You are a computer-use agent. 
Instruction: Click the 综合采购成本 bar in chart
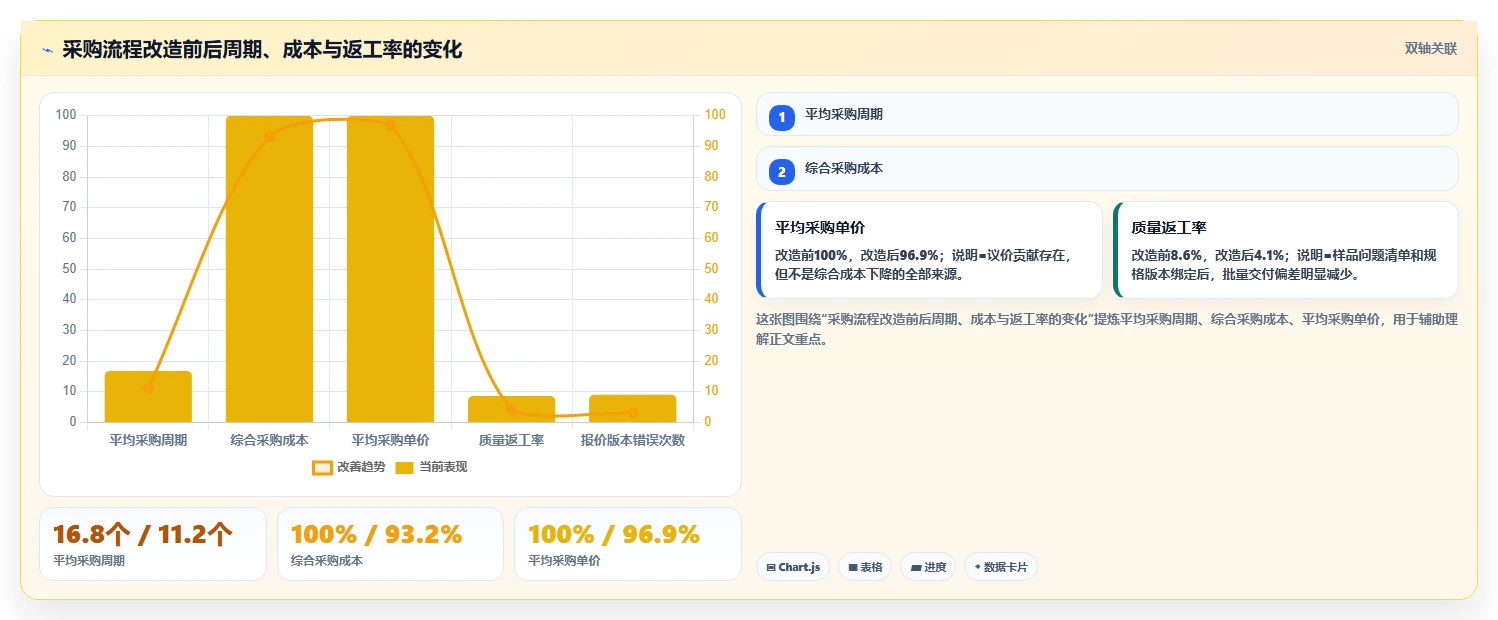(x=269, y=269)
